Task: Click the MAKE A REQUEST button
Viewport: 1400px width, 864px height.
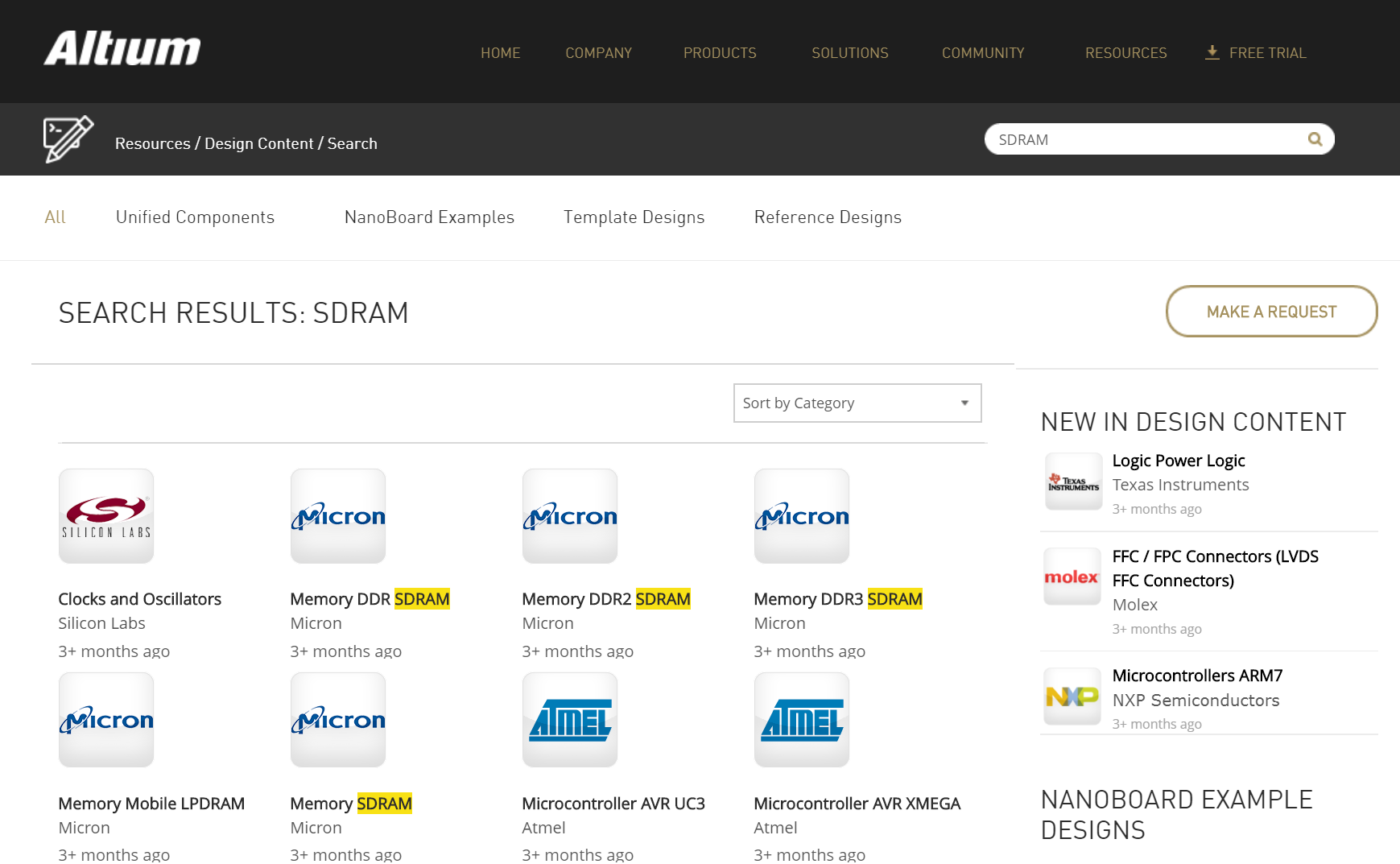Action: click(1270, 312)
